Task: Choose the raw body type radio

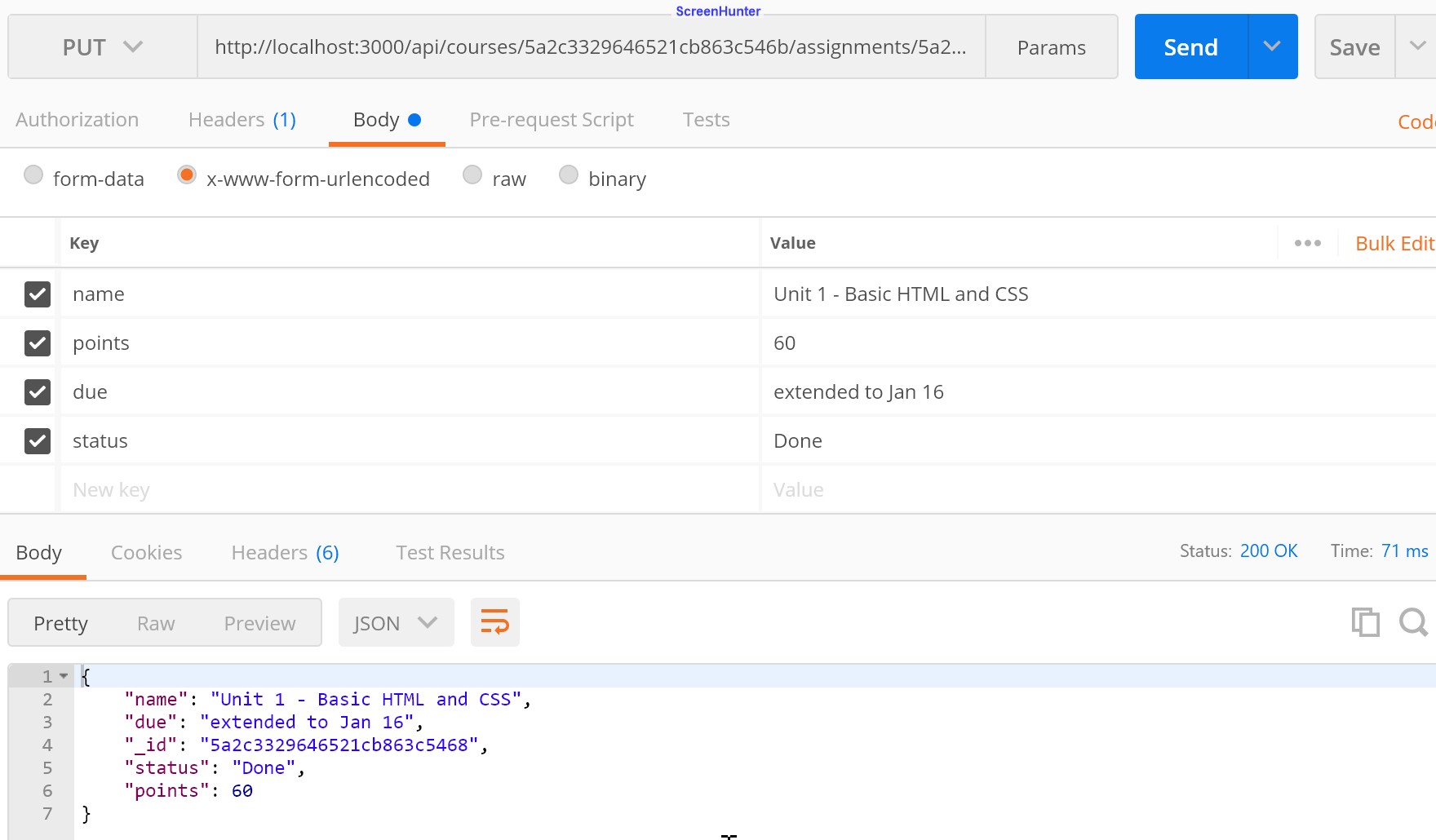Action: (x=472, y=175)
